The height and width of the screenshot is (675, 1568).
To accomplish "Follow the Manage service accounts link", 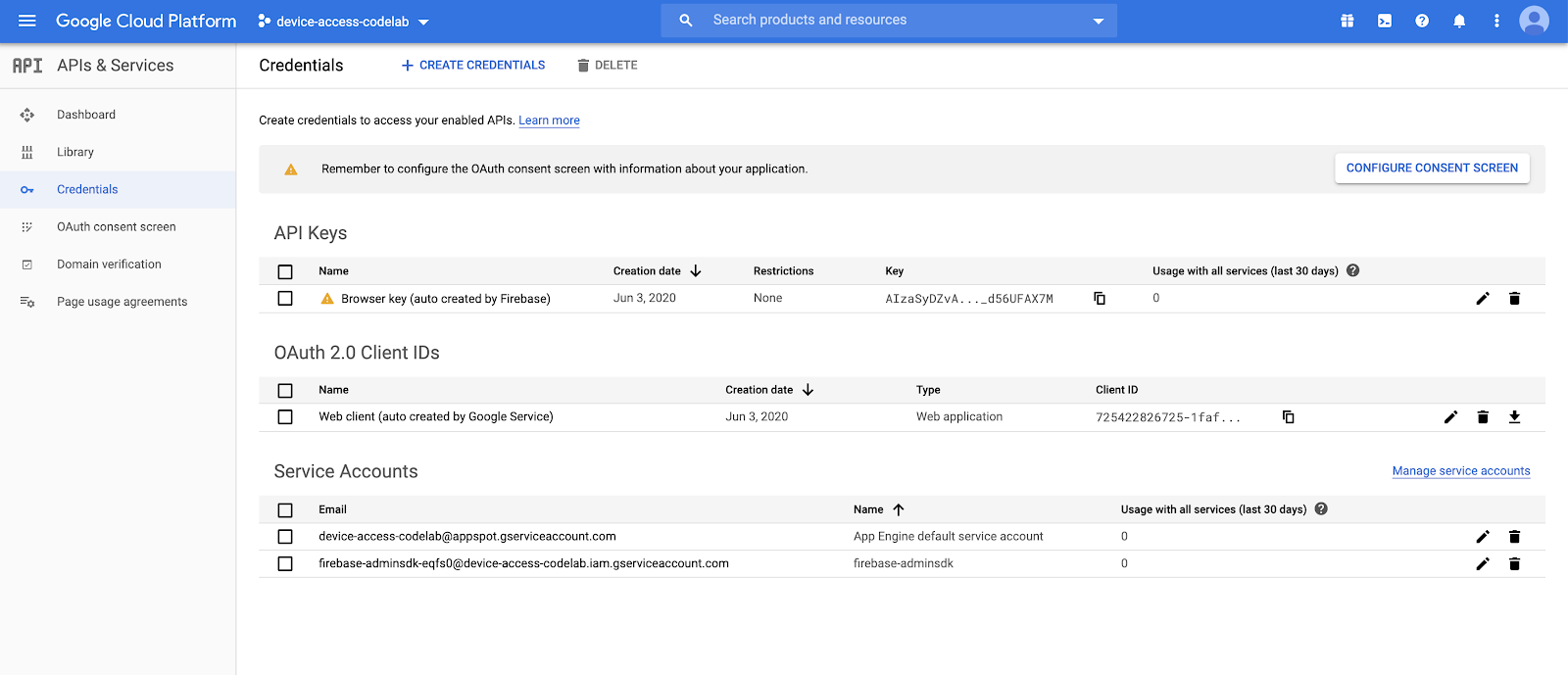I will tap(1460, 471).
